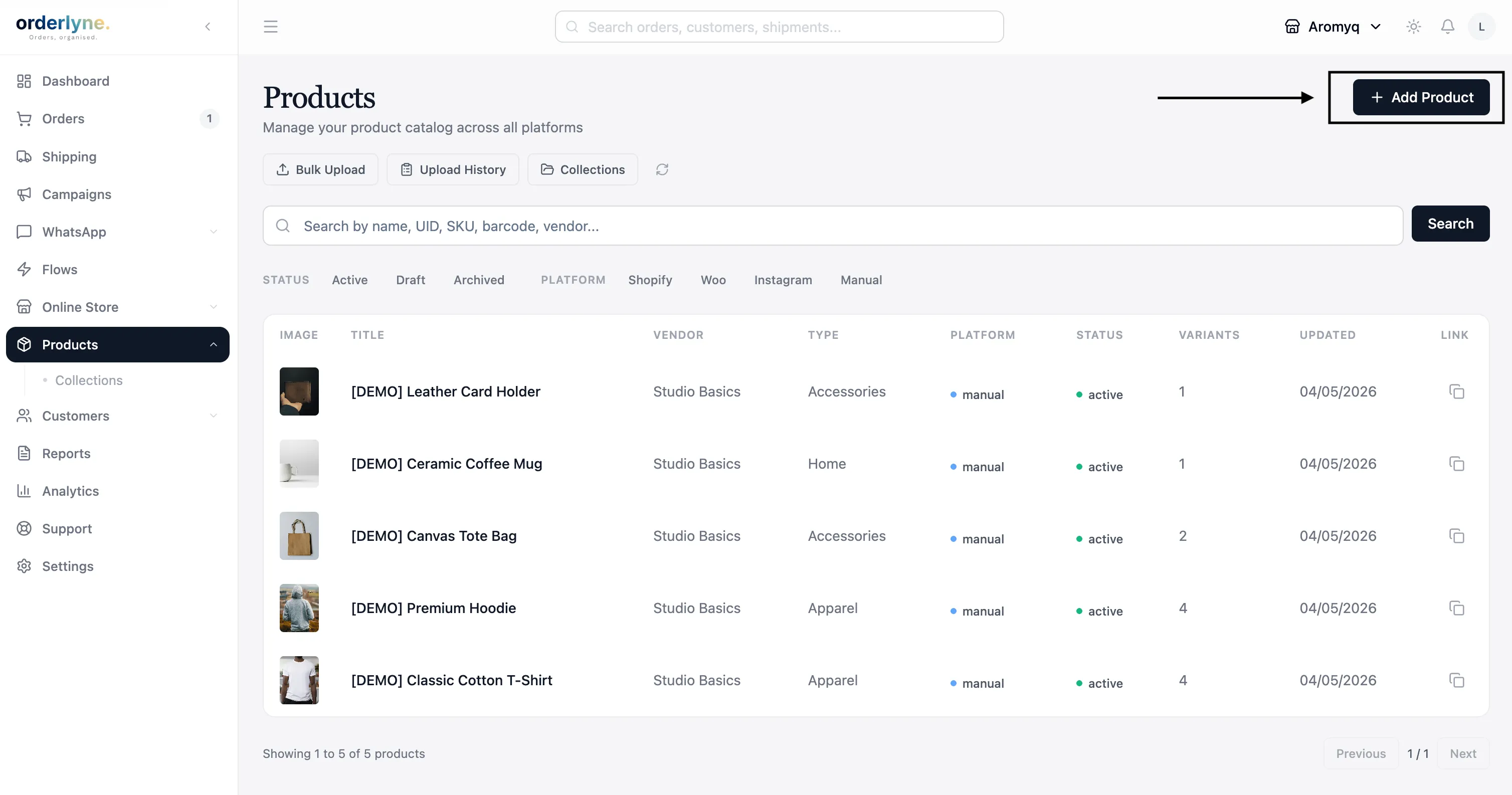Open Shipping section

pyautogui.click(x=117, y=157)
